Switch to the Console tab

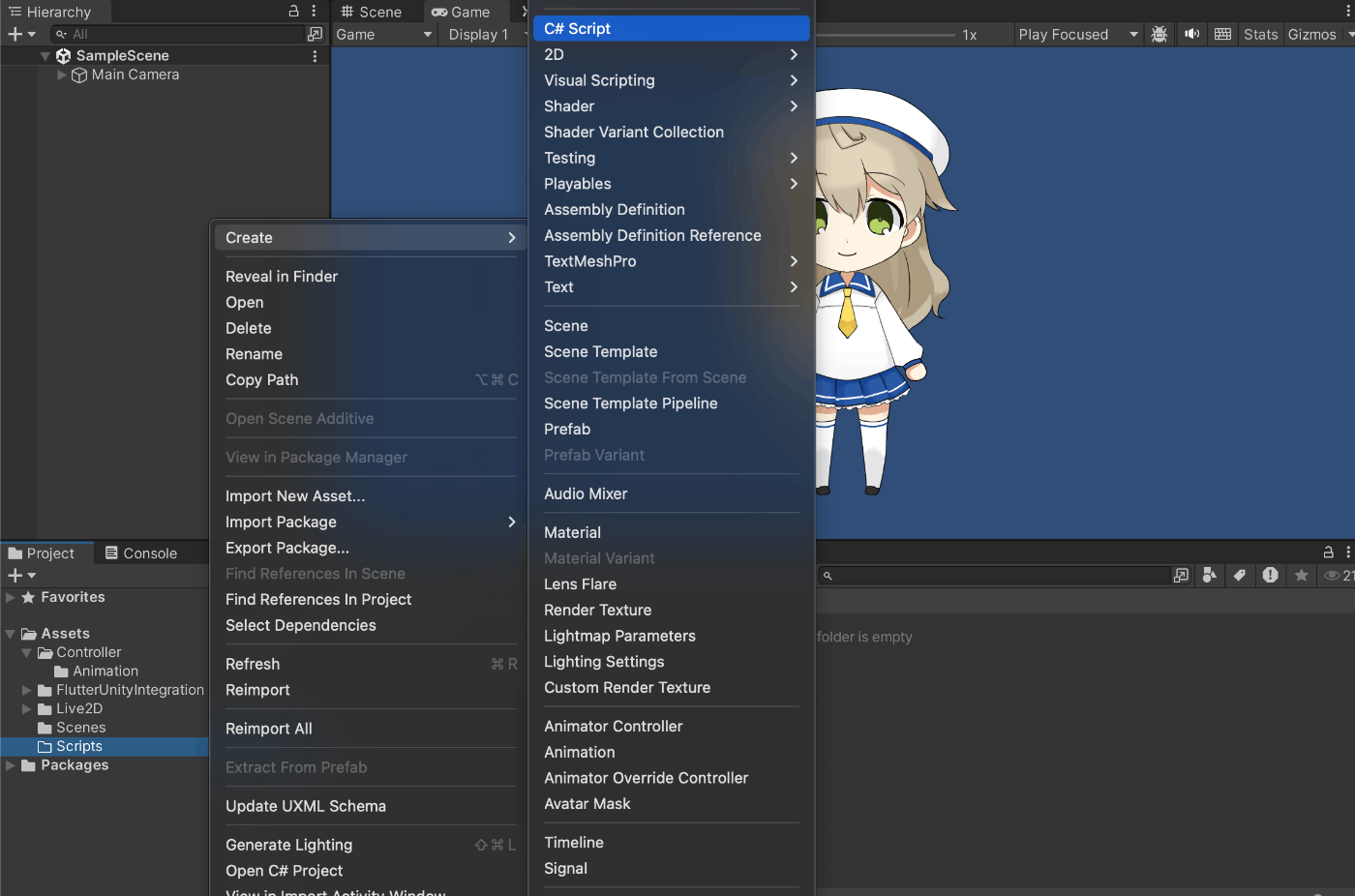click(141, 553)
